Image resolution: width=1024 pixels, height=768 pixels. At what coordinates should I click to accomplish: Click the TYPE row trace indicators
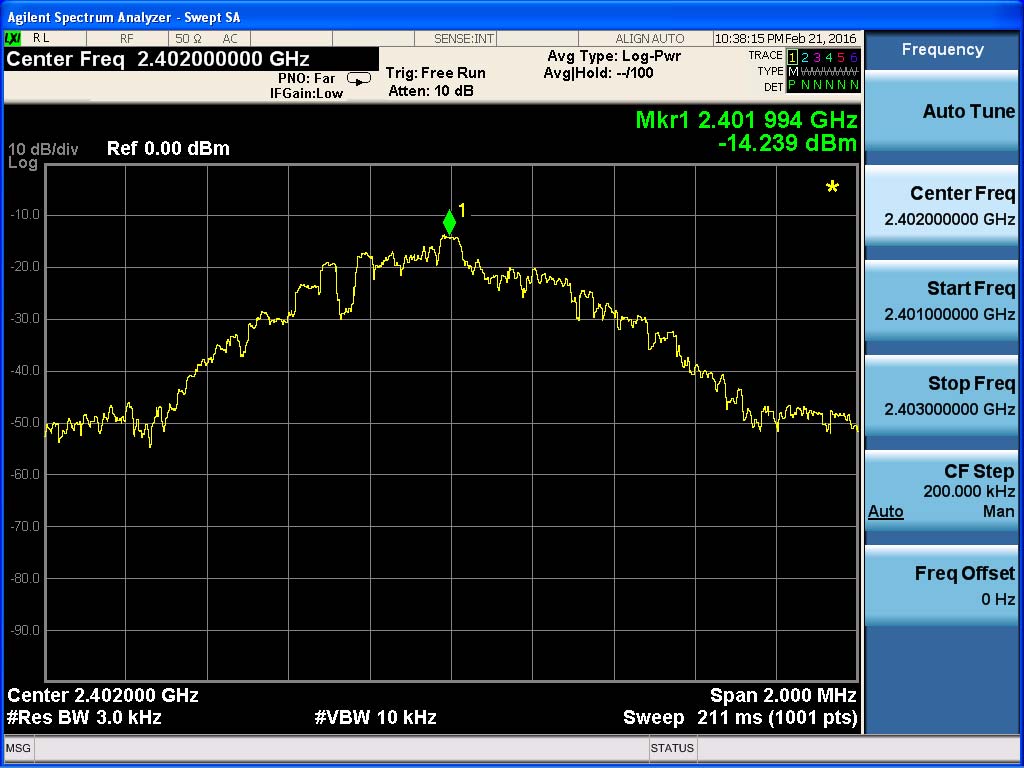click(x=823, y=72)
